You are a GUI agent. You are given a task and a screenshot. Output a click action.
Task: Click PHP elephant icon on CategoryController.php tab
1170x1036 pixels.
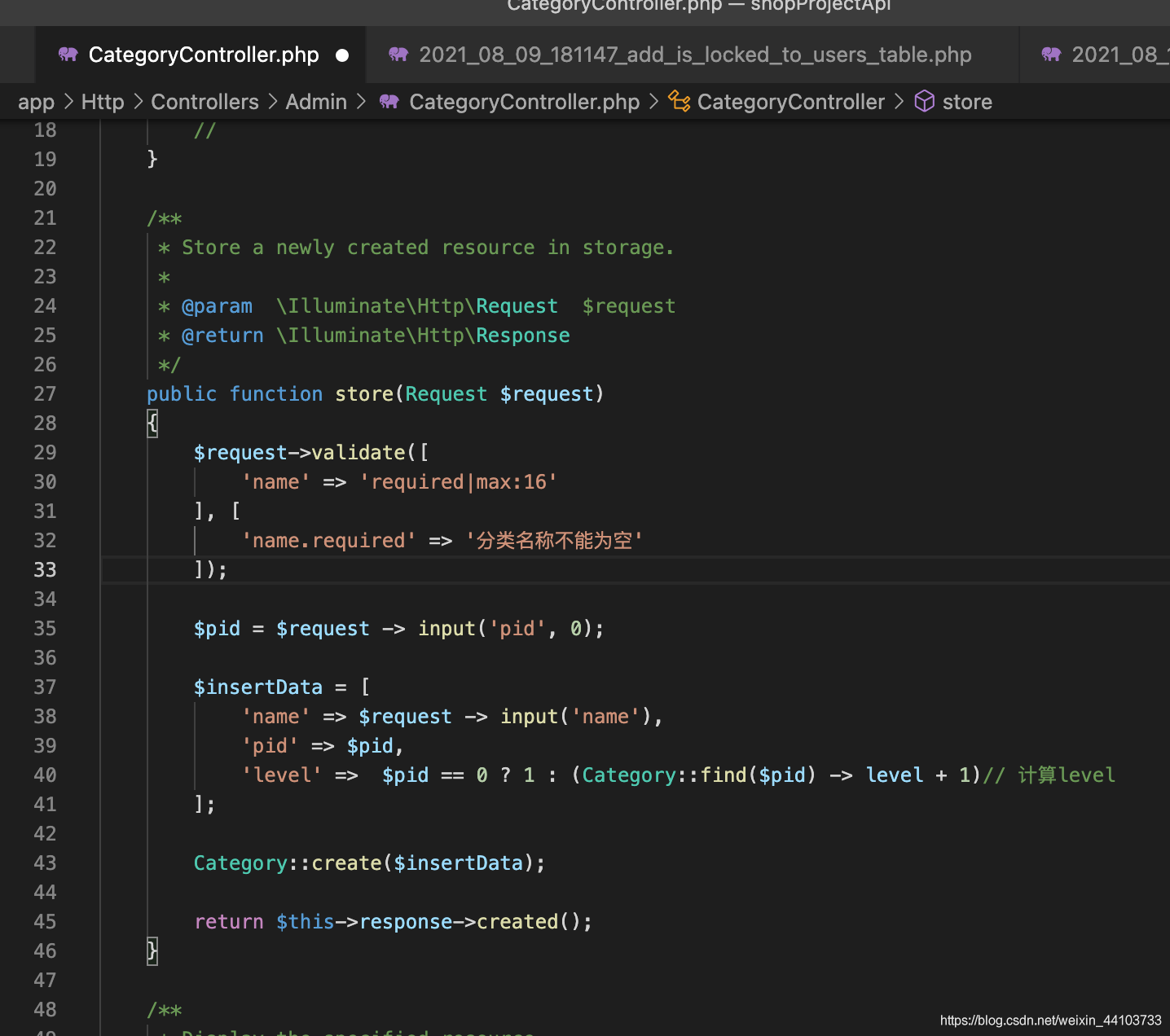tap(68, 55)
